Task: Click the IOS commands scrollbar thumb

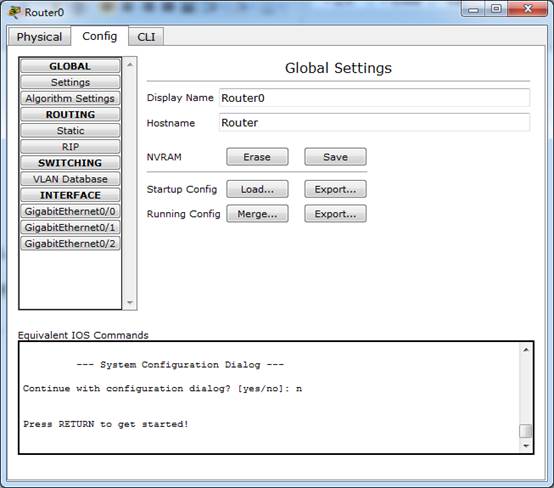Action: 526,431
